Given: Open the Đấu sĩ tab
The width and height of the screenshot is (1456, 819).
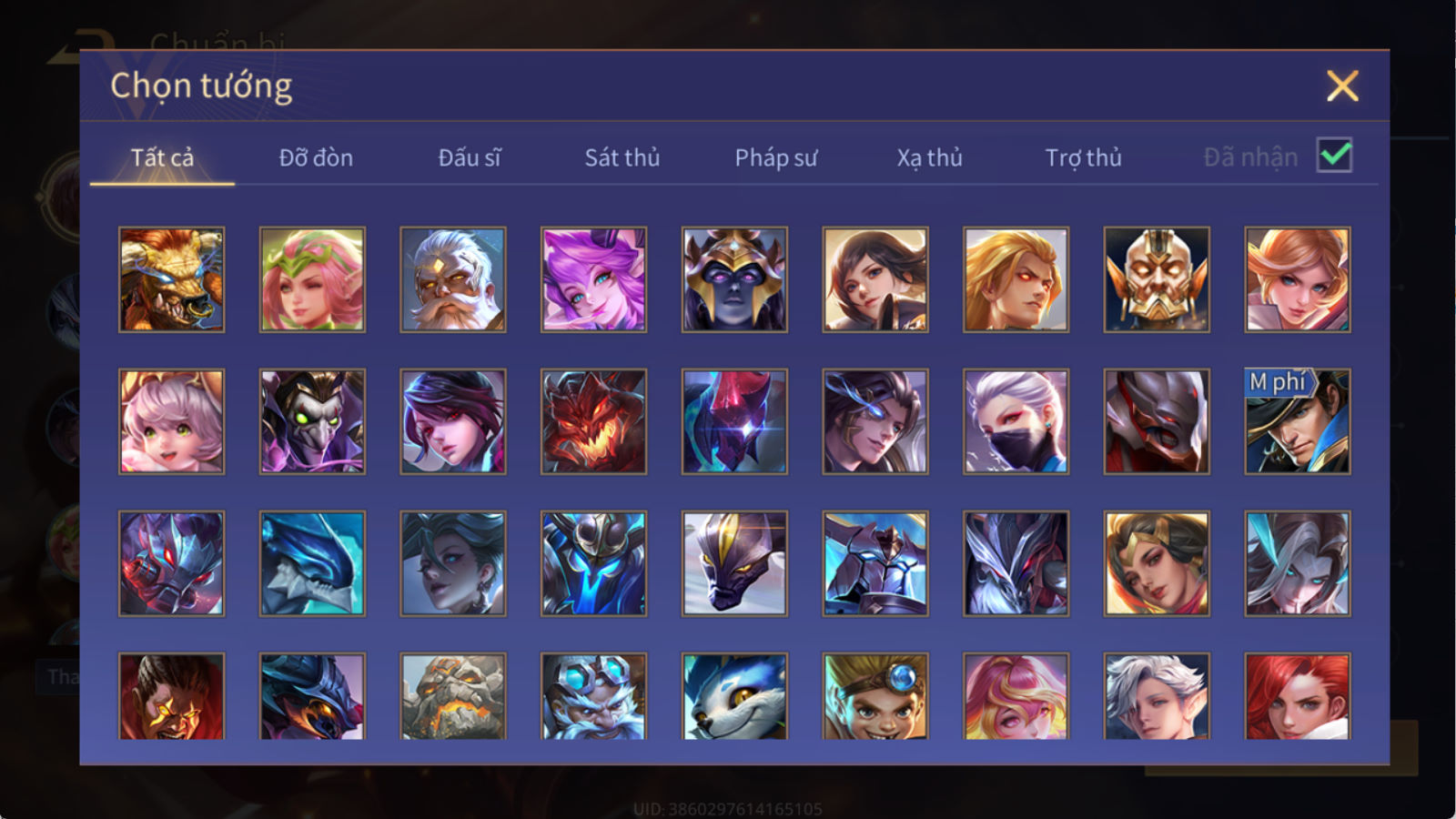Looking at the screenshot, I should (x=469, y=157).
